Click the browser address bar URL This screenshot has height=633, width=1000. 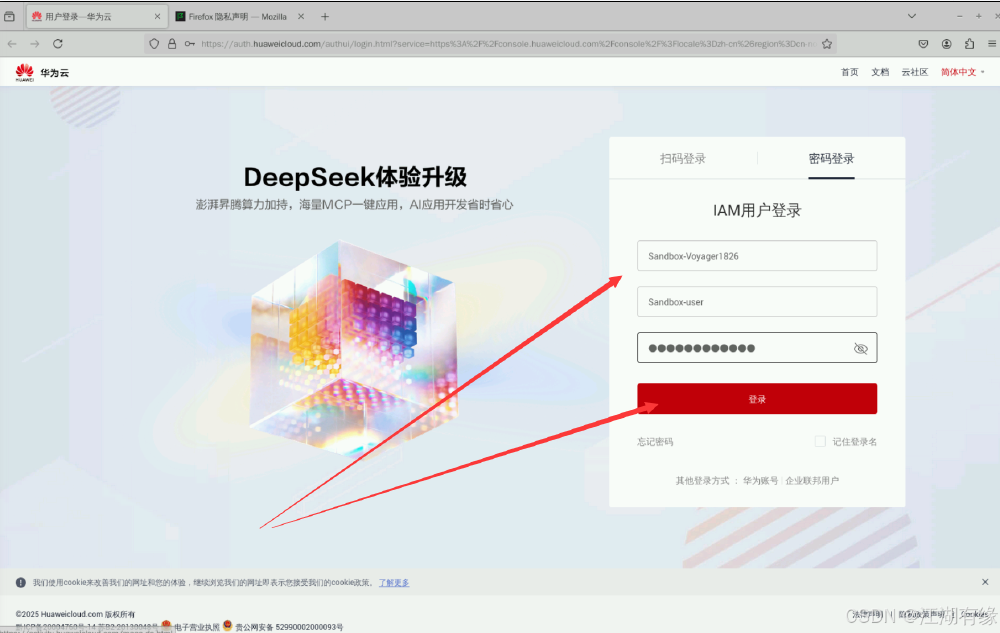click(508, 43)
